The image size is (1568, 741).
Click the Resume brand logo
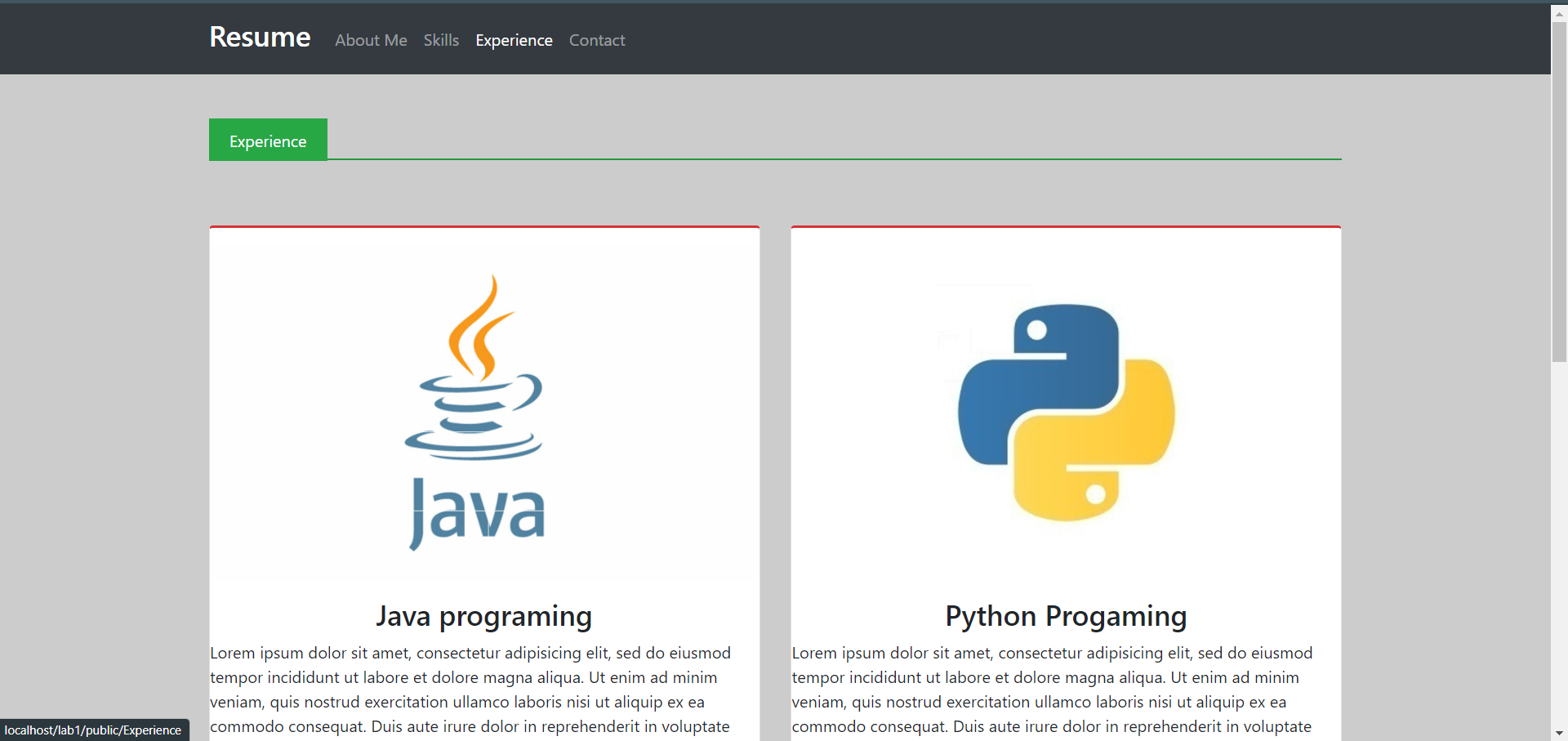[260, 38]
